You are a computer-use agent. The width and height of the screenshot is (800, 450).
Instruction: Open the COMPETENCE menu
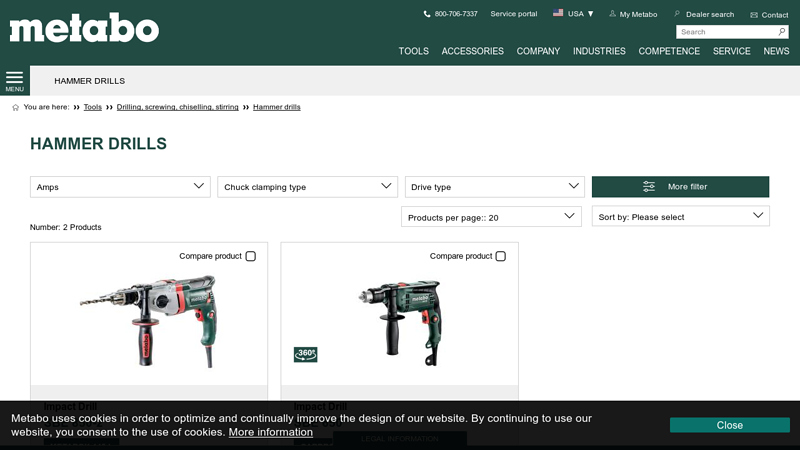pos(669,51)
